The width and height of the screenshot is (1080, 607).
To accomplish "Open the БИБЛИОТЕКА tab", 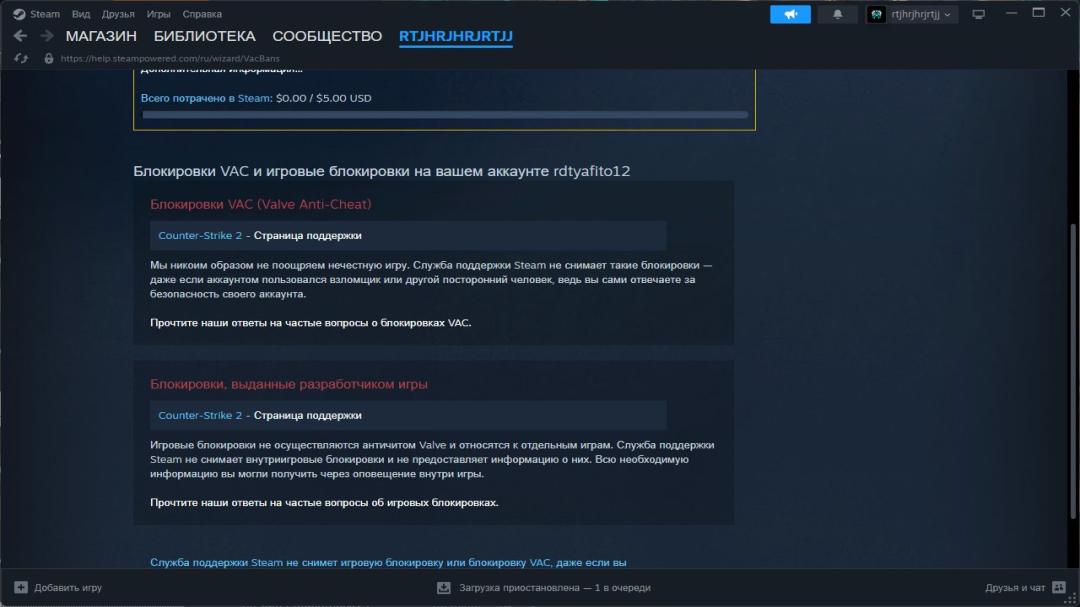I will (205, 36).
